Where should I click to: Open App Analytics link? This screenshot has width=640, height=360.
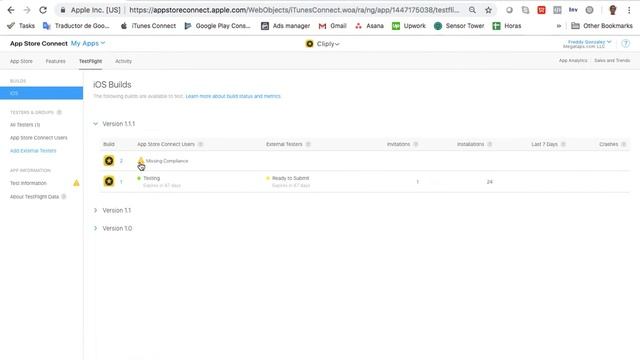tap(573, 60)
